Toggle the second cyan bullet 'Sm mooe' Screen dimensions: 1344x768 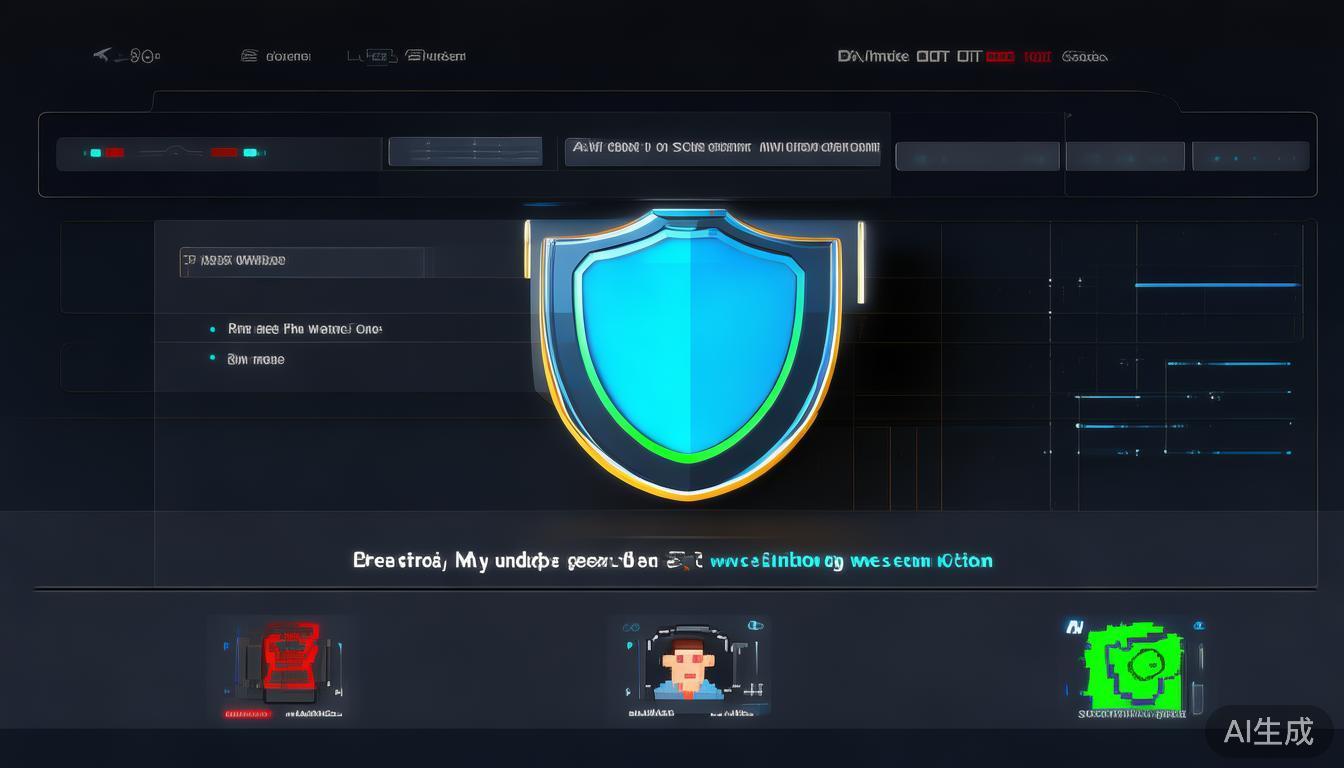pyautogui.click(x=213, y=358)
